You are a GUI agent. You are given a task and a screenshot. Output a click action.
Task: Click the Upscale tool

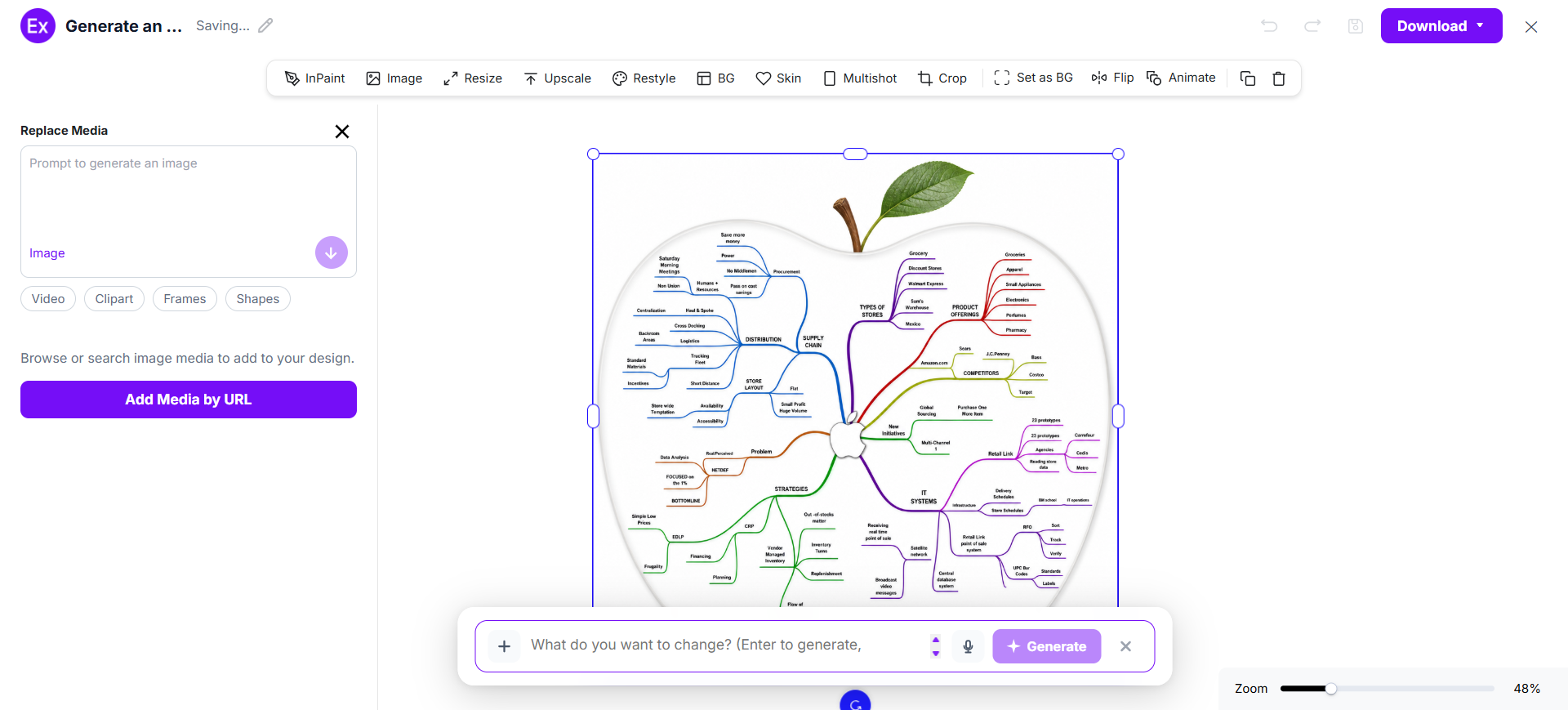[x=557, y=78]
